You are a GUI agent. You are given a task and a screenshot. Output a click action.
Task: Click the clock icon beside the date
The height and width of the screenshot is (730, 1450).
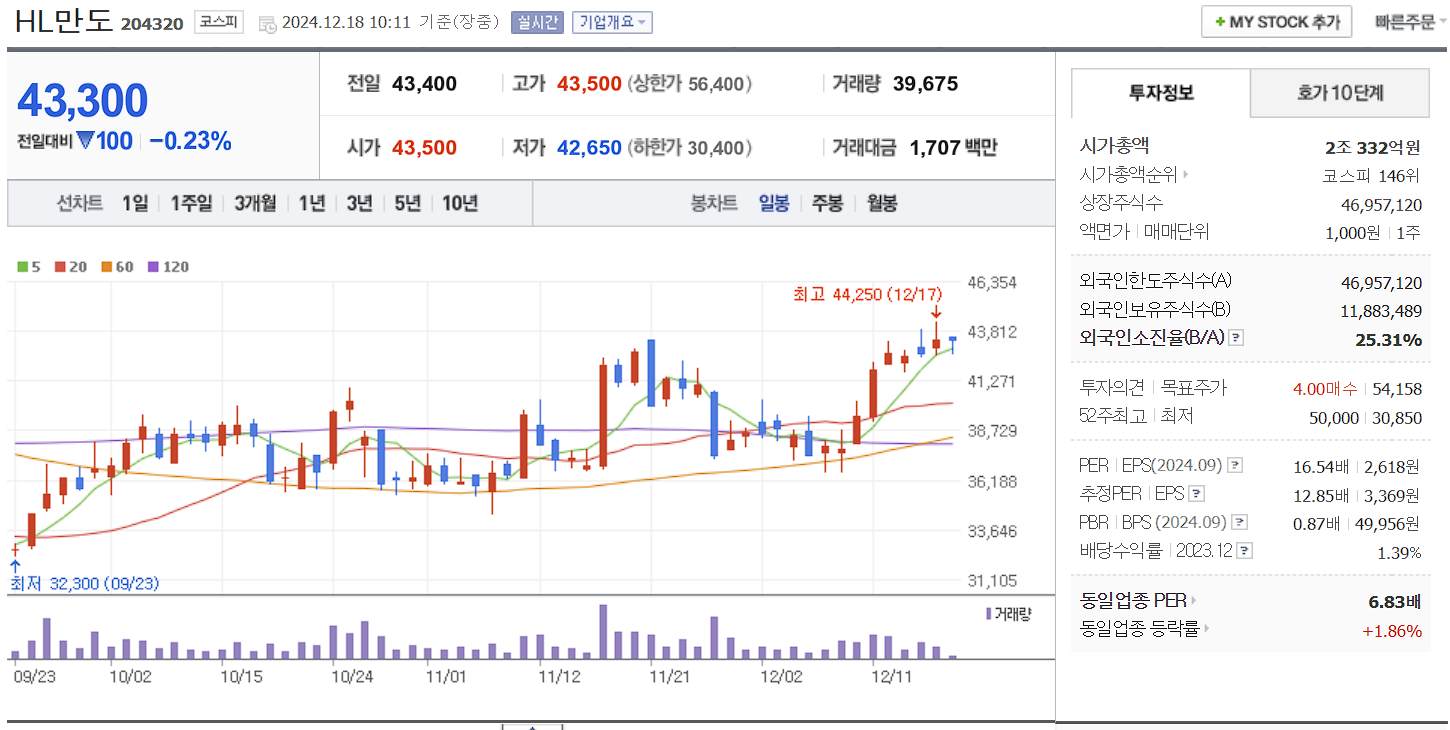pyautogui.click(x=265, y=22)
